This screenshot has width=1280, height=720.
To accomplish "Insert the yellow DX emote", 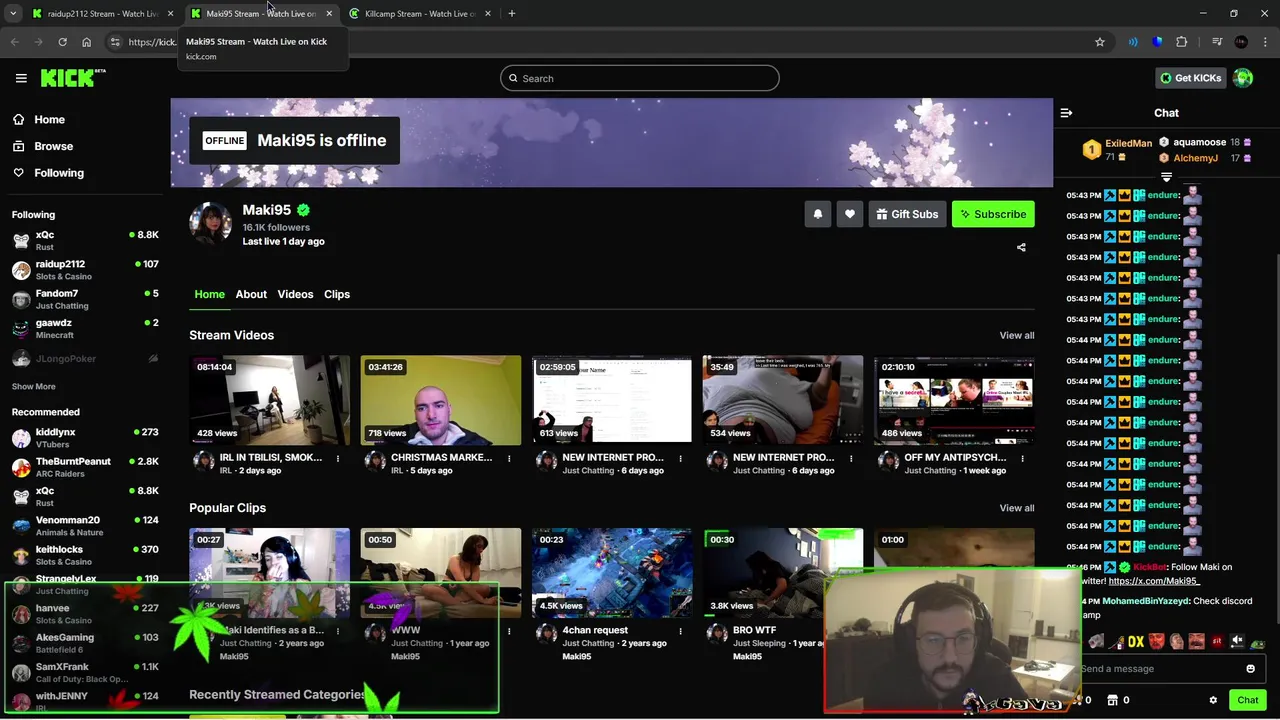I will (x=1136, y=642).
